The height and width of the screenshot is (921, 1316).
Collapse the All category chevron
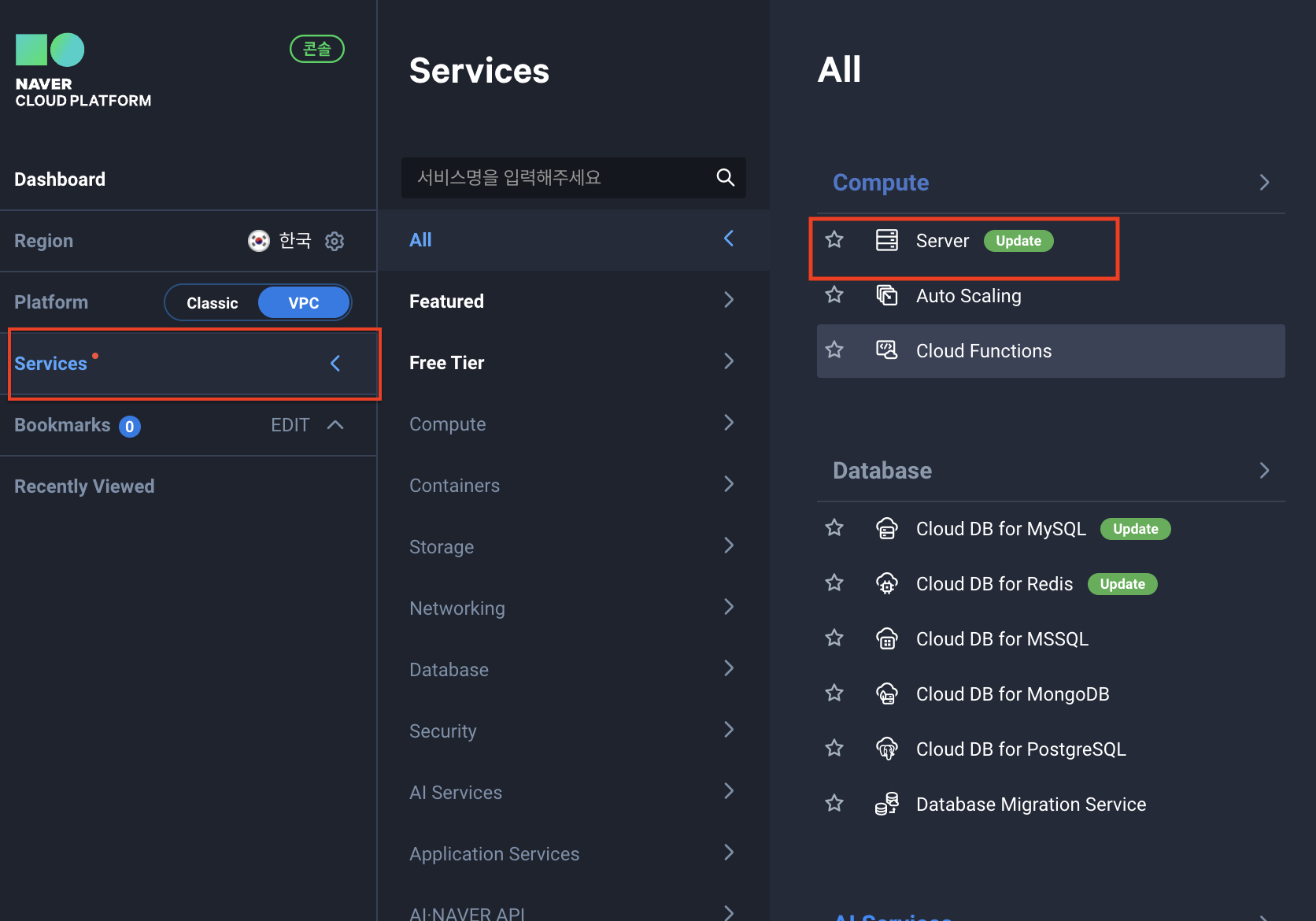click(x=729, y=239)
